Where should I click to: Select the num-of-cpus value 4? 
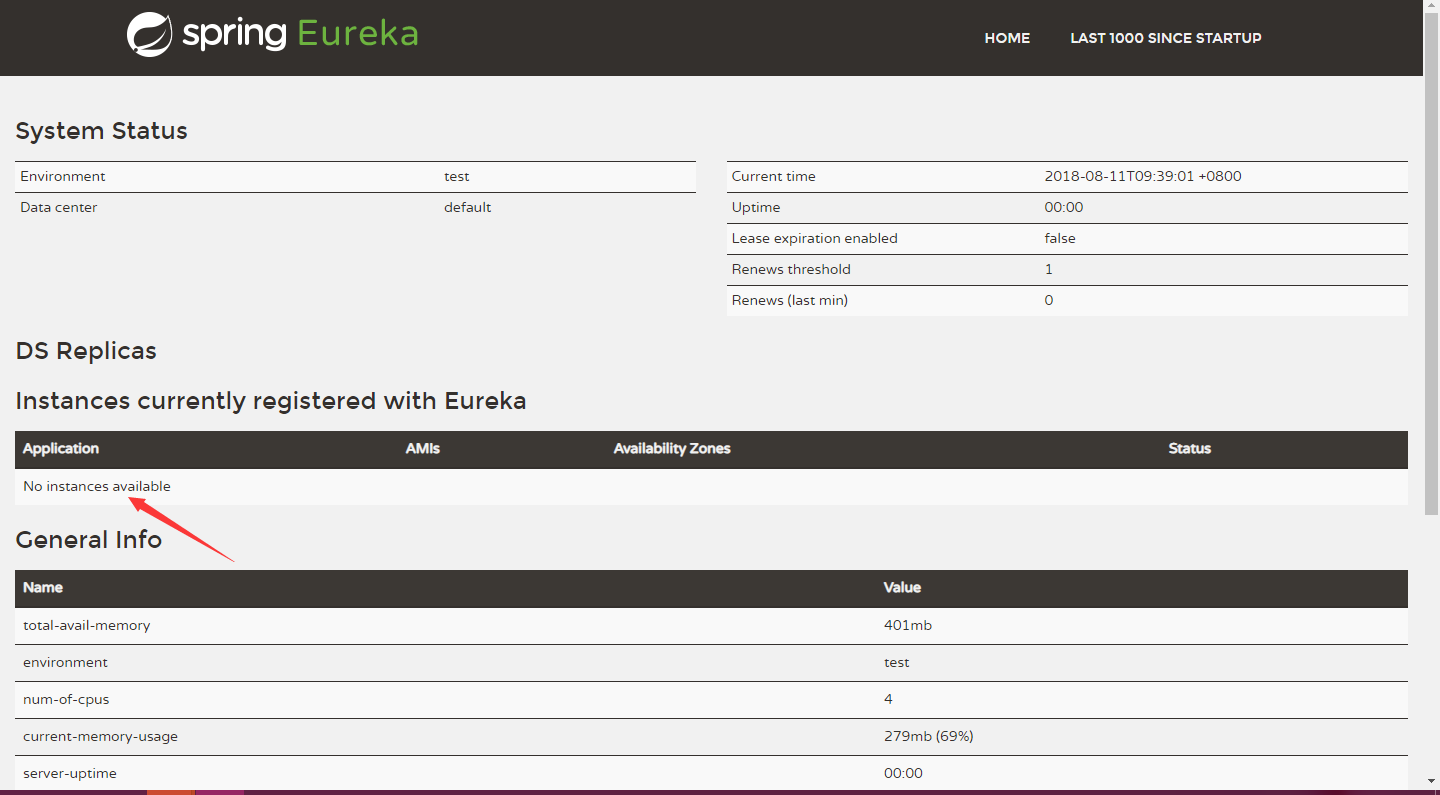pyautogui.click(x=889, y=699)
